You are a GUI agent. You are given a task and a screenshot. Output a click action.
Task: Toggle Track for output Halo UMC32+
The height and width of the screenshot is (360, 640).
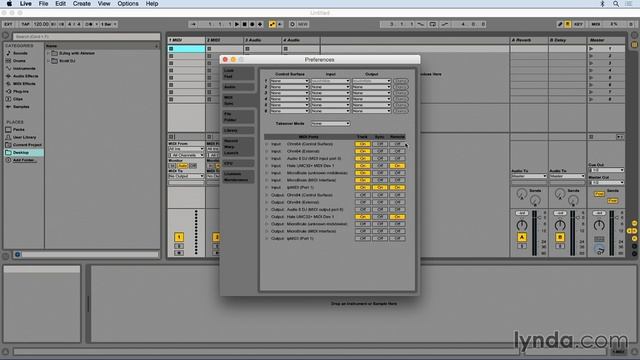click(x=362, y=217)
